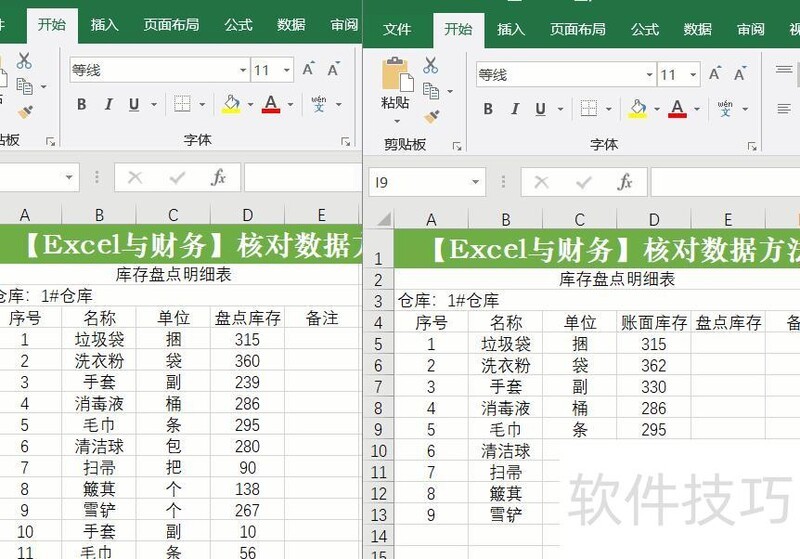
Task: Click the formula bar in left window
Action: pyautogui.click(x=303, y=177)
